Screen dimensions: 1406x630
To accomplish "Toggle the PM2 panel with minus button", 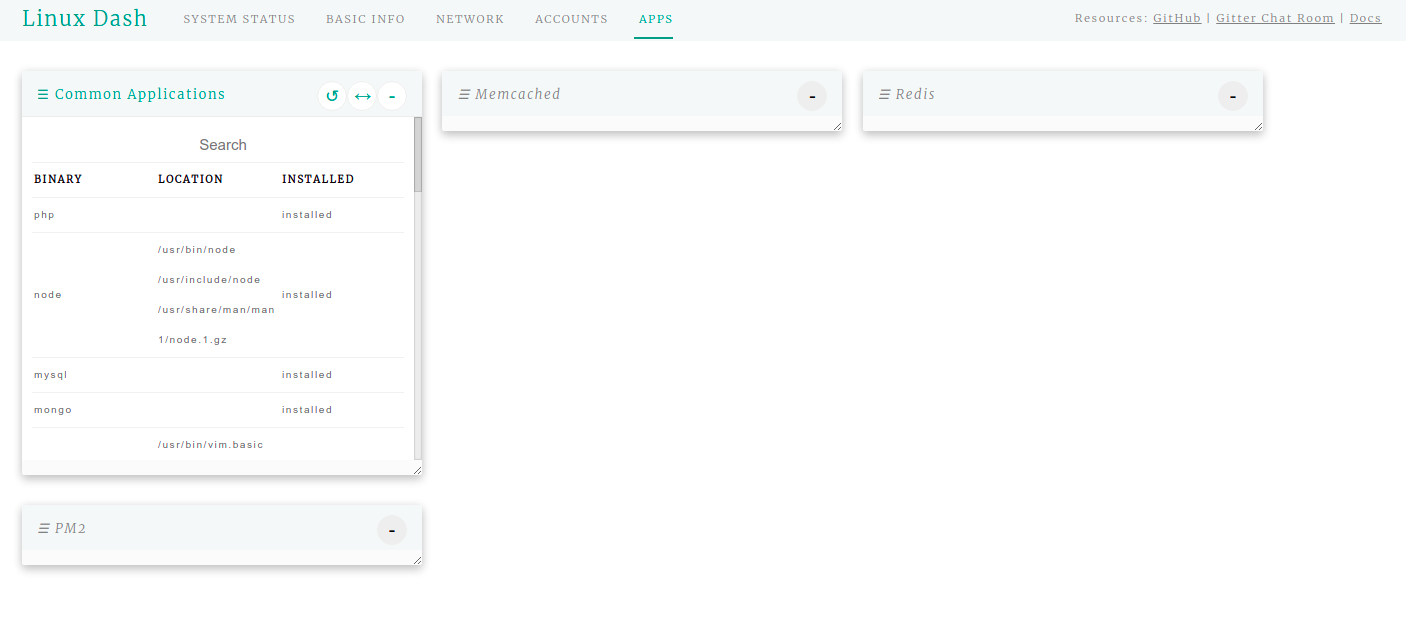I will coord(392,530).
